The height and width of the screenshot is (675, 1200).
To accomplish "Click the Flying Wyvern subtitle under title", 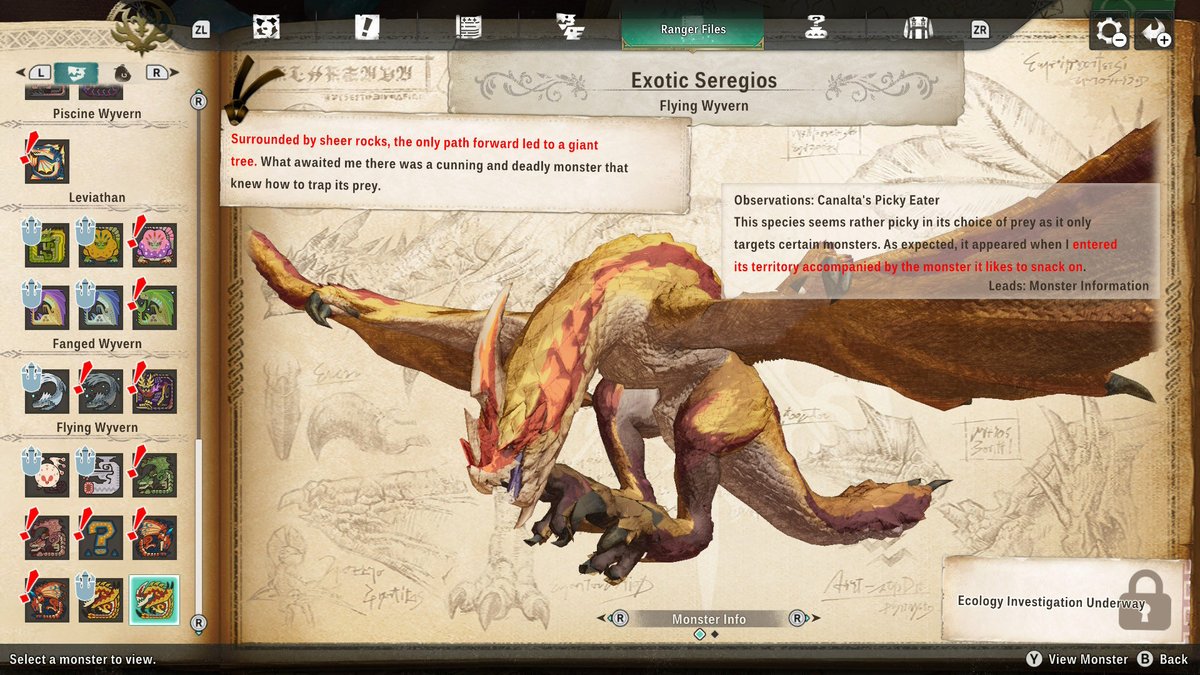I will tap(704, 105).
